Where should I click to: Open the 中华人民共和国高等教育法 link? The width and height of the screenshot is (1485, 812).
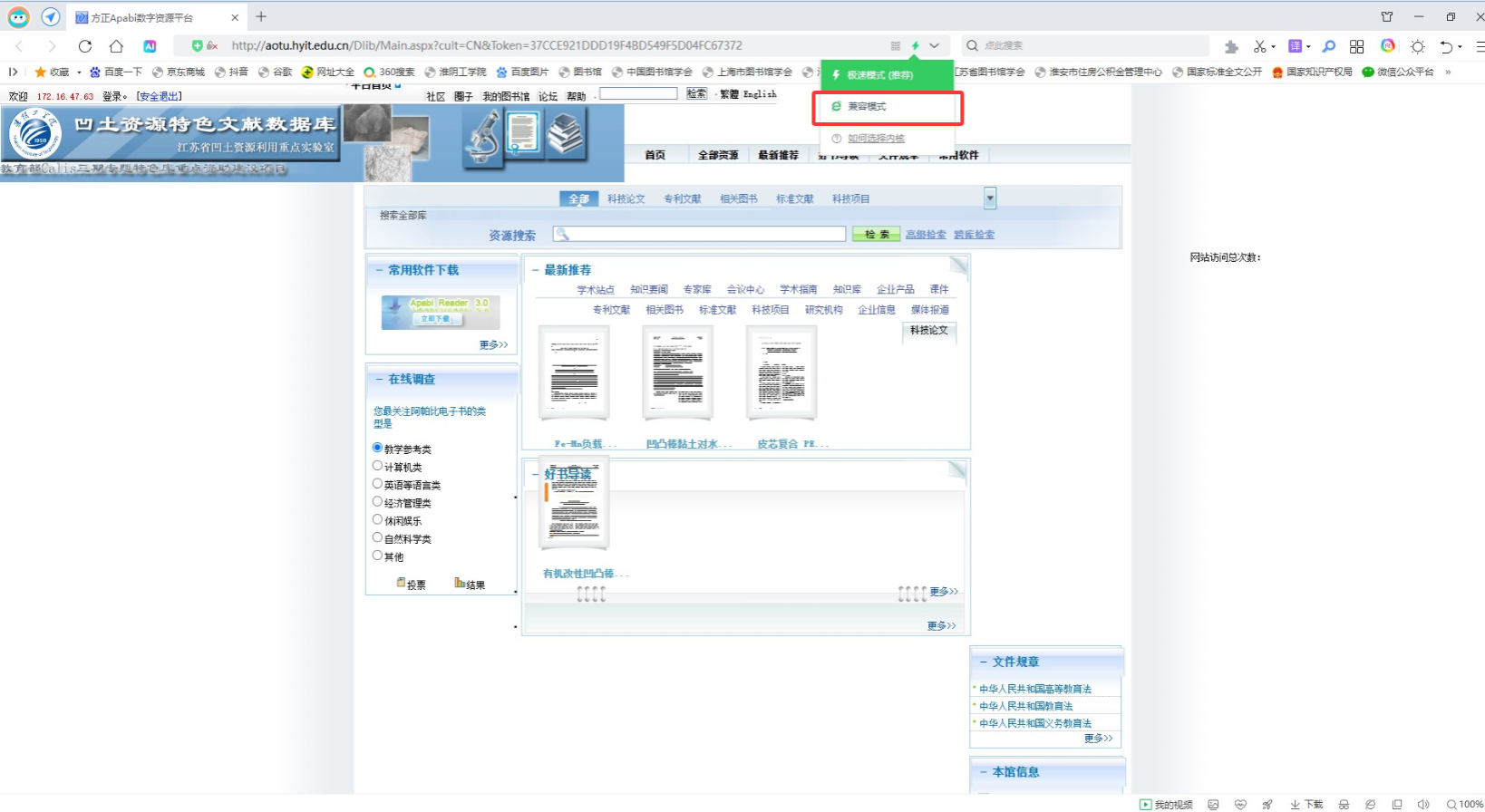[x=1035, y=689]
